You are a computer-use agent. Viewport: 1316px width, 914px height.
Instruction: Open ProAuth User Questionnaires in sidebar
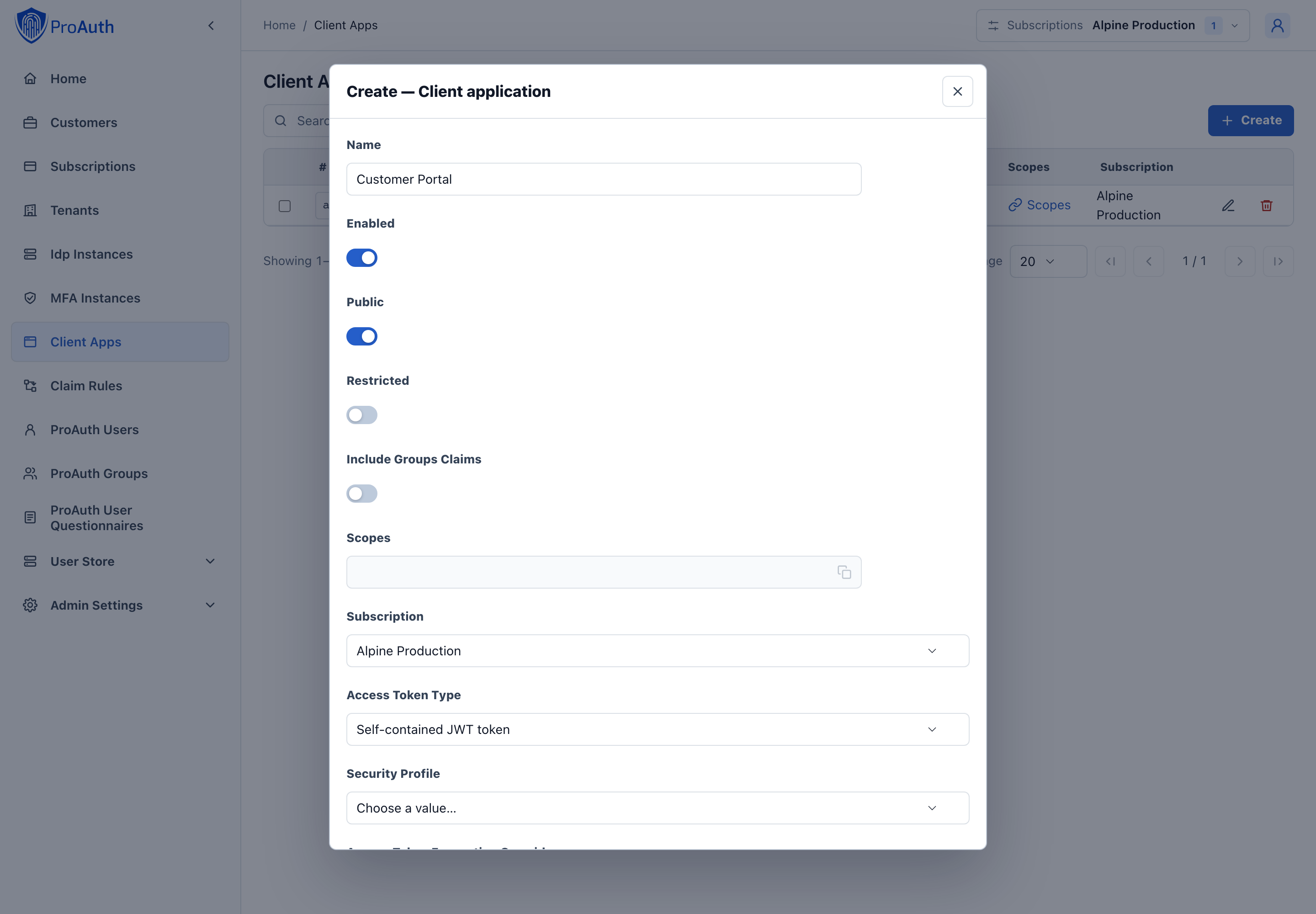[120, 518]
